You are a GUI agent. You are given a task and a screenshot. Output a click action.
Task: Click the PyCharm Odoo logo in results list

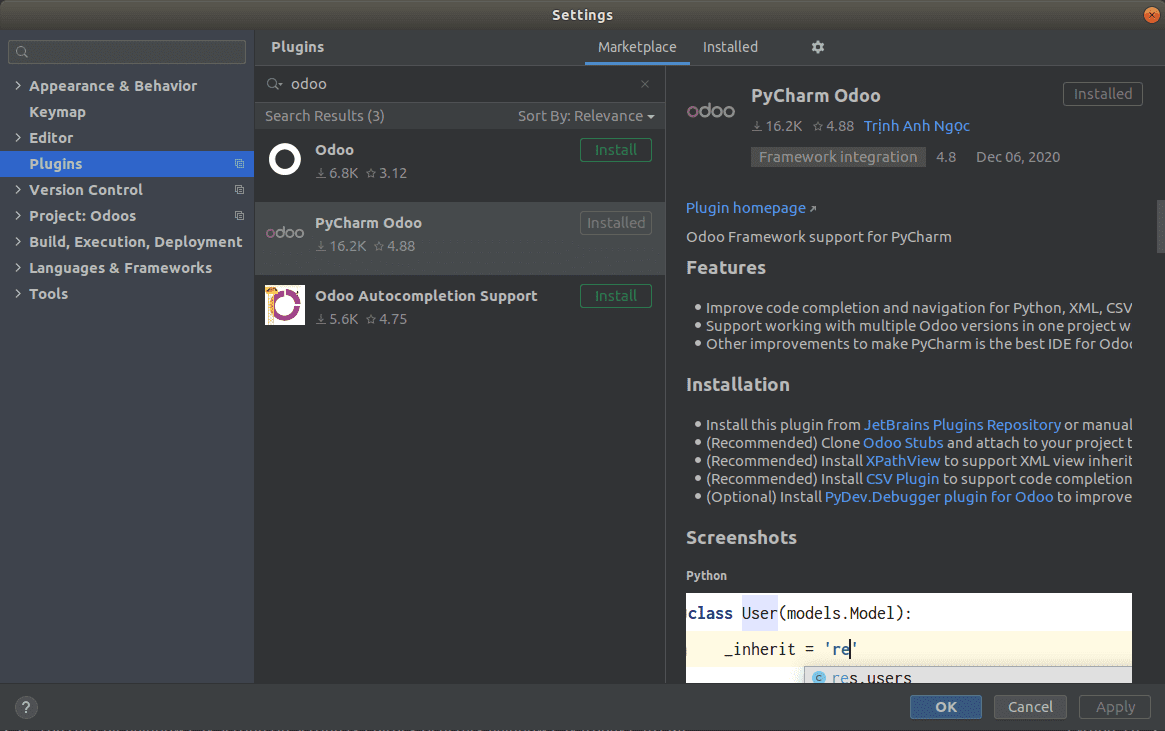pyautogui.click(x=285, y=233)
